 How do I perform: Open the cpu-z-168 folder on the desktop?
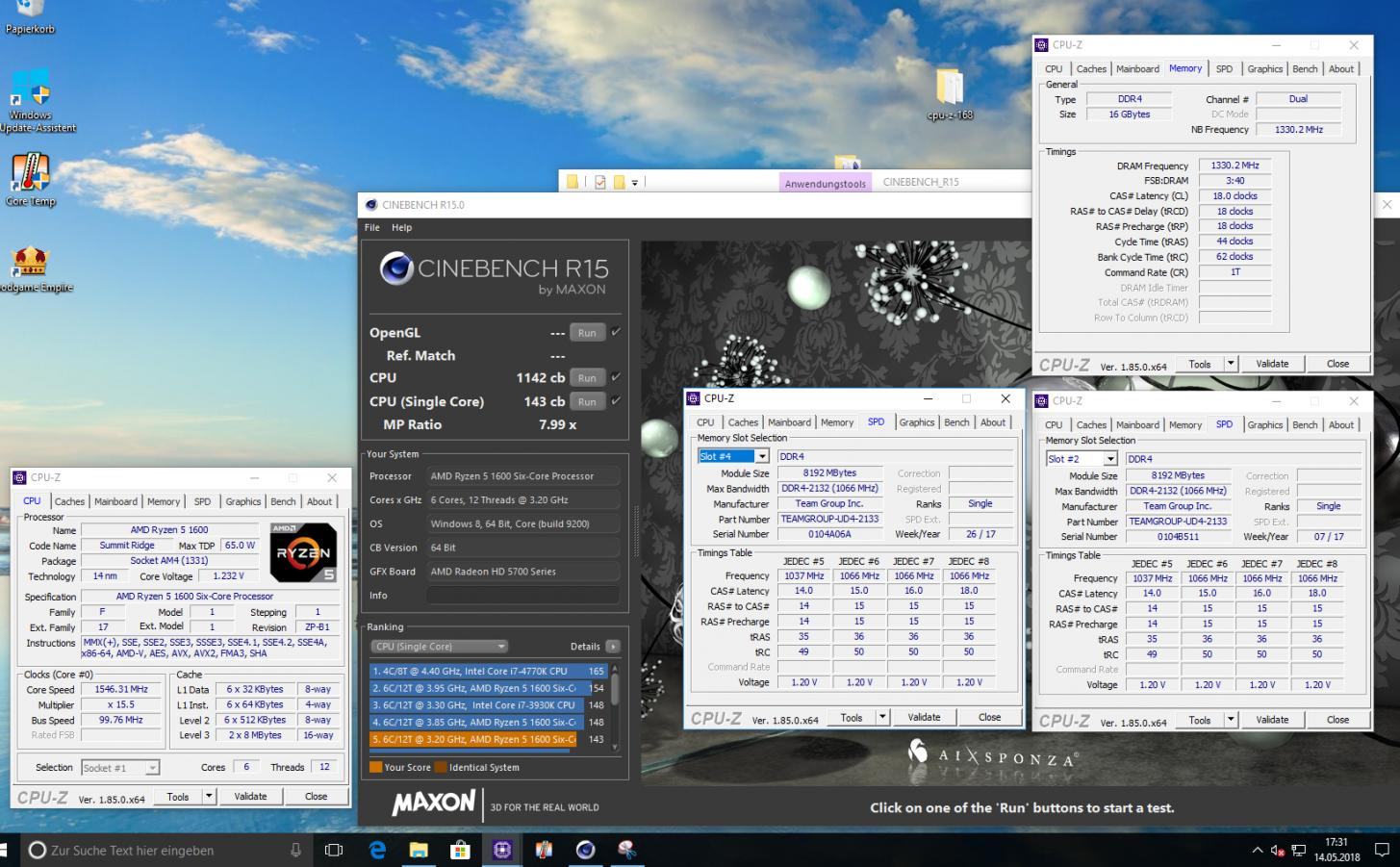[x=950, y=94]
